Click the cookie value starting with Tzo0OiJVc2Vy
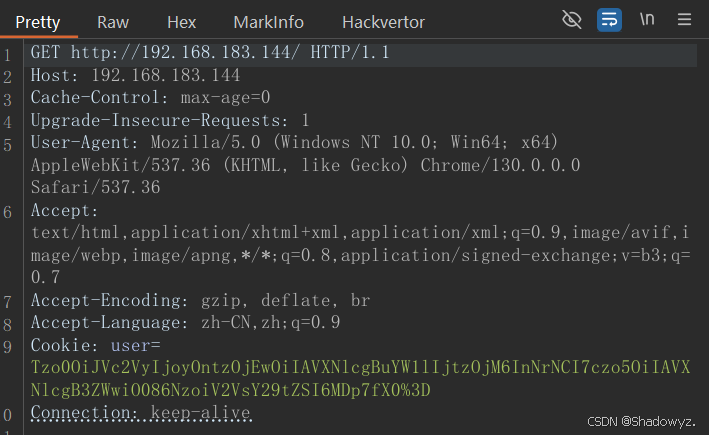709x435 pixels. pos(360,367)
